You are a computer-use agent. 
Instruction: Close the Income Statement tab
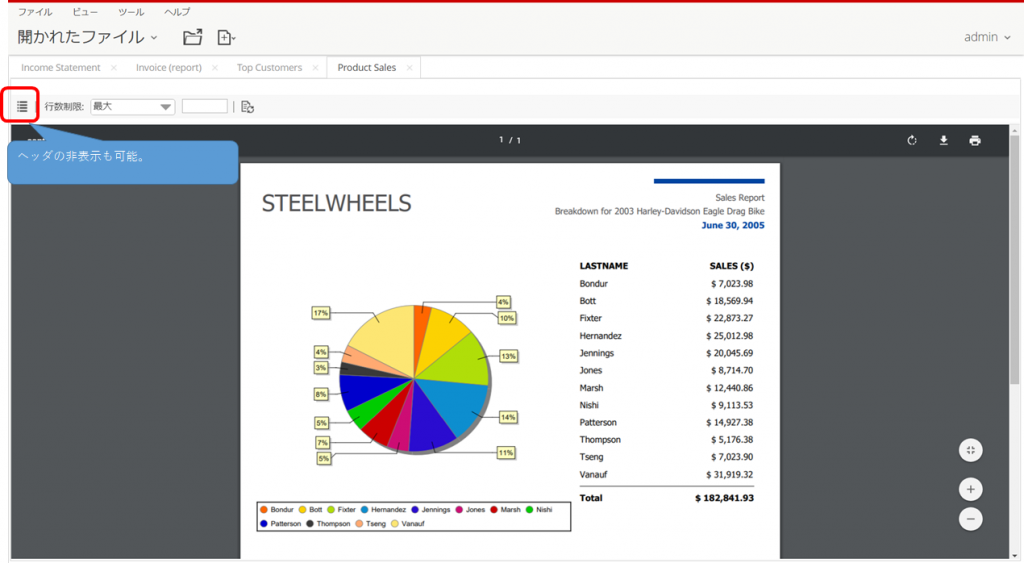click(114, 68)
